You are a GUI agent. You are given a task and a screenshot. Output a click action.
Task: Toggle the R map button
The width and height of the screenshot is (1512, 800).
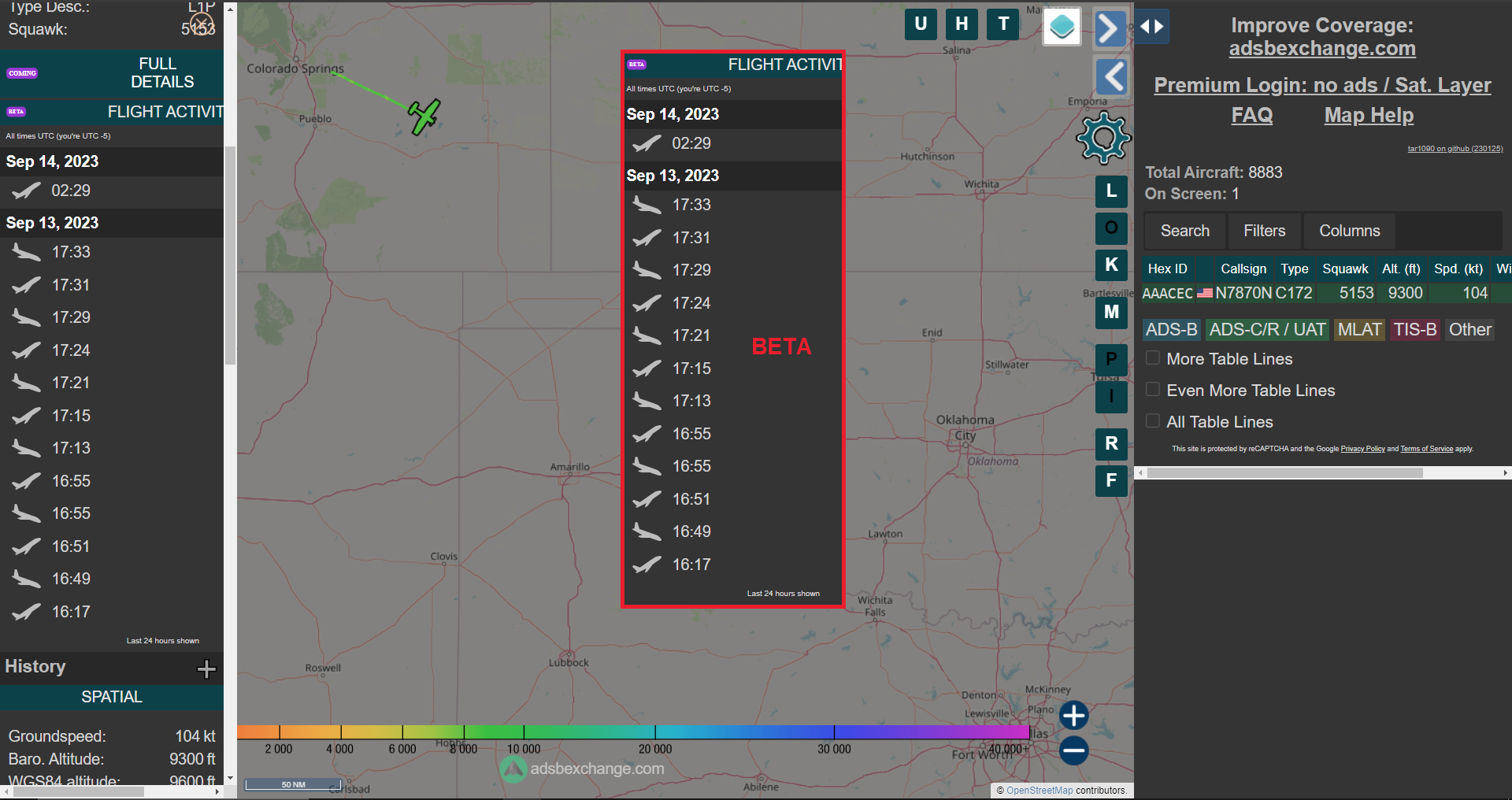click(1111, 444)
